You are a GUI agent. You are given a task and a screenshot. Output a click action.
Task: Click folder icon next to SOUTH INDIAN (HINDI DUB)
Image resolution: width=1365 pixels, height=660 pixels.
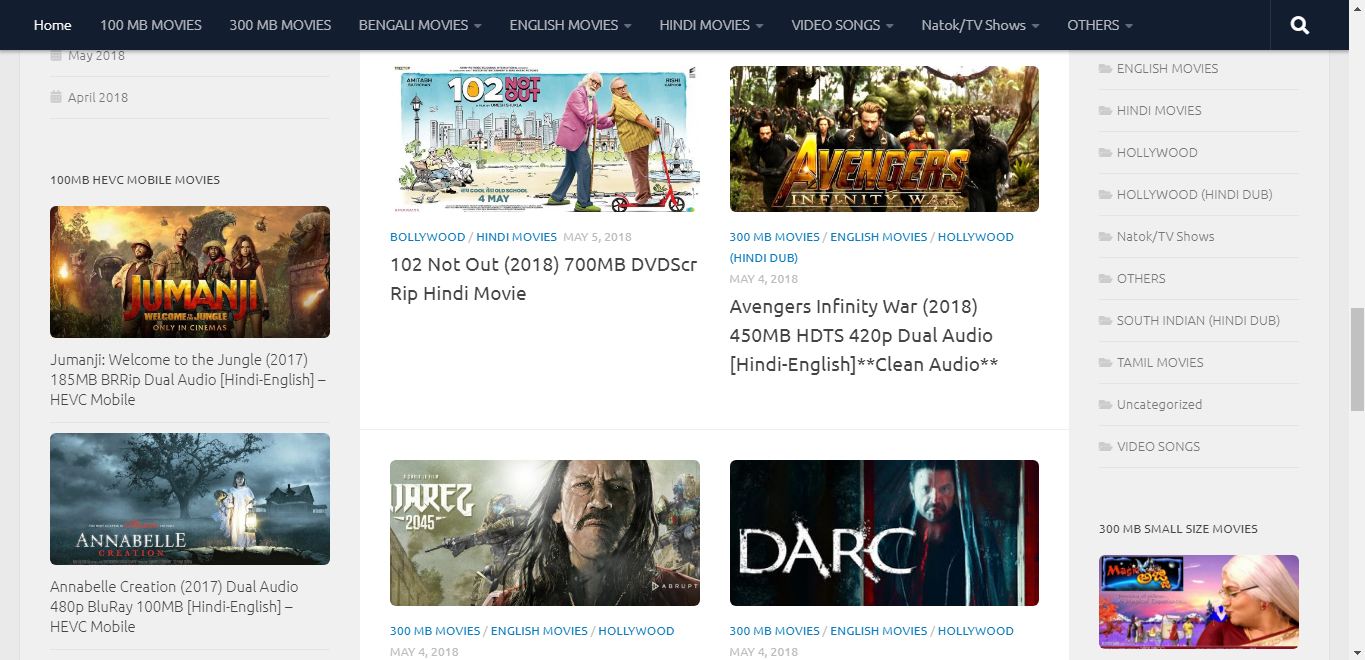tap(1107, 320)
